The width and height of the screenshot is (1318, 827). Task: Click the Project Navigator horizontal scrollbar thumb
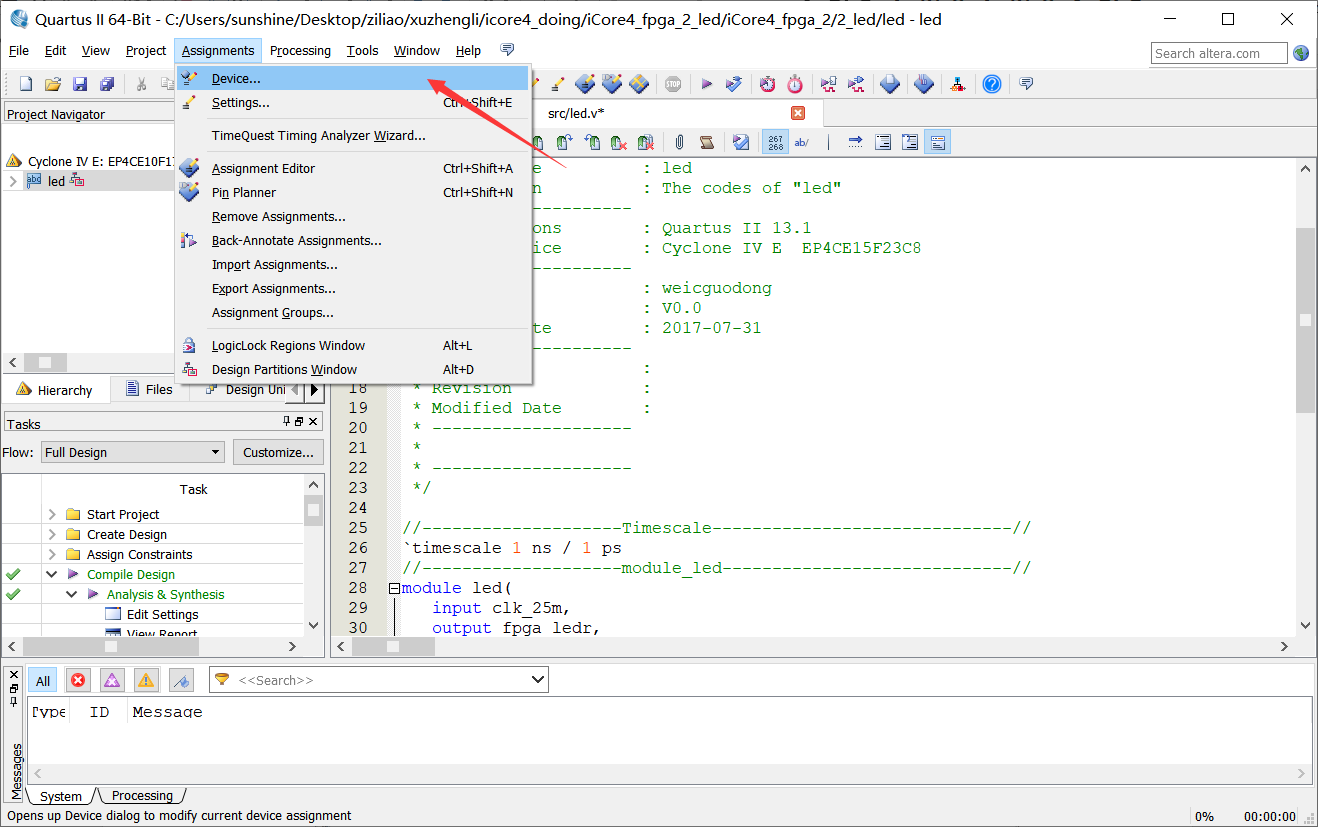coord(45,362)
